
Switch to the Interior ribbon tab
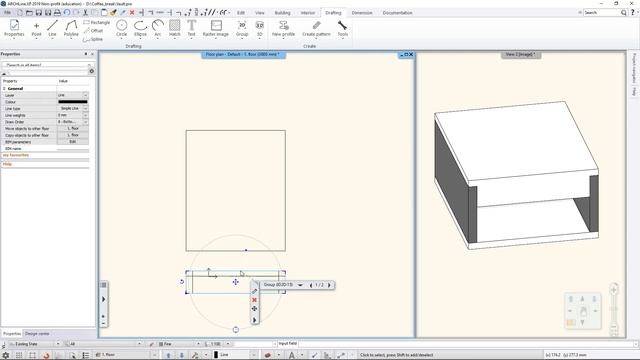tap(308, 13)
